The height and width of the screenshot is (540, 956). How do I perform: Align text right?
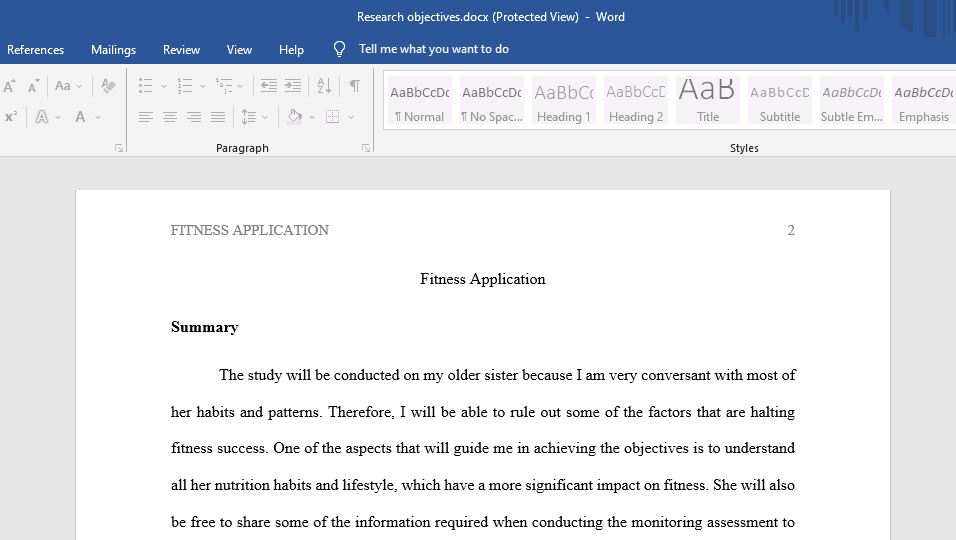coord(194,116)
